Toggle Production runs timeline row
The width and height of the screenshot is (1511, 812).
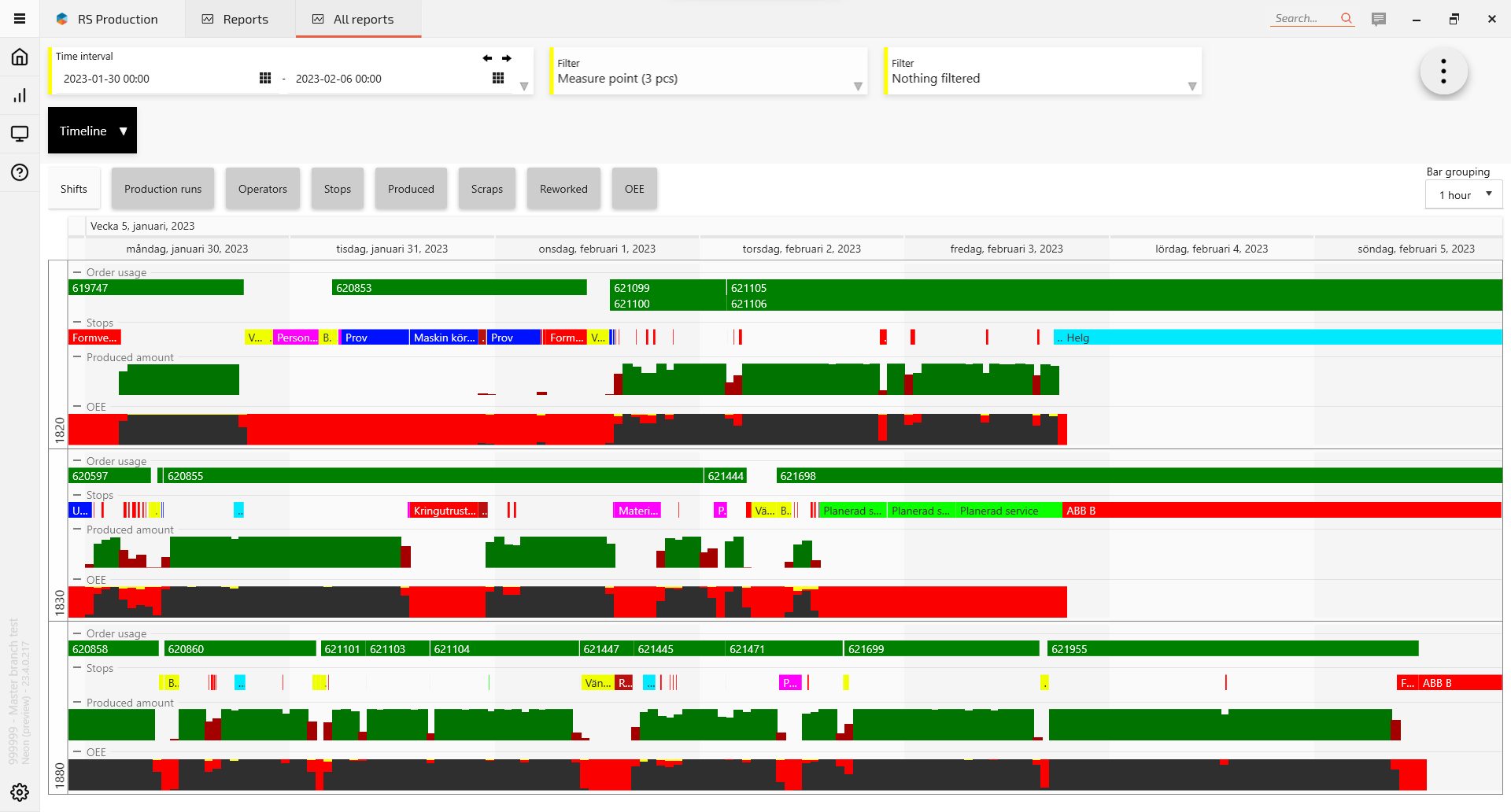pos(163,189)
